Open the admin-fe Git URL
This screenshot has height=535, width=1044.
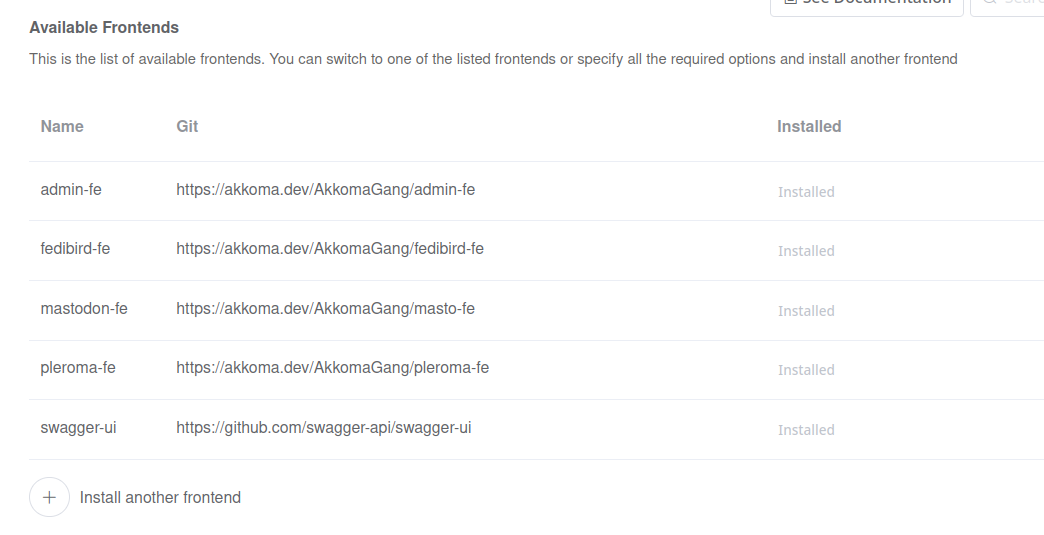325,189
